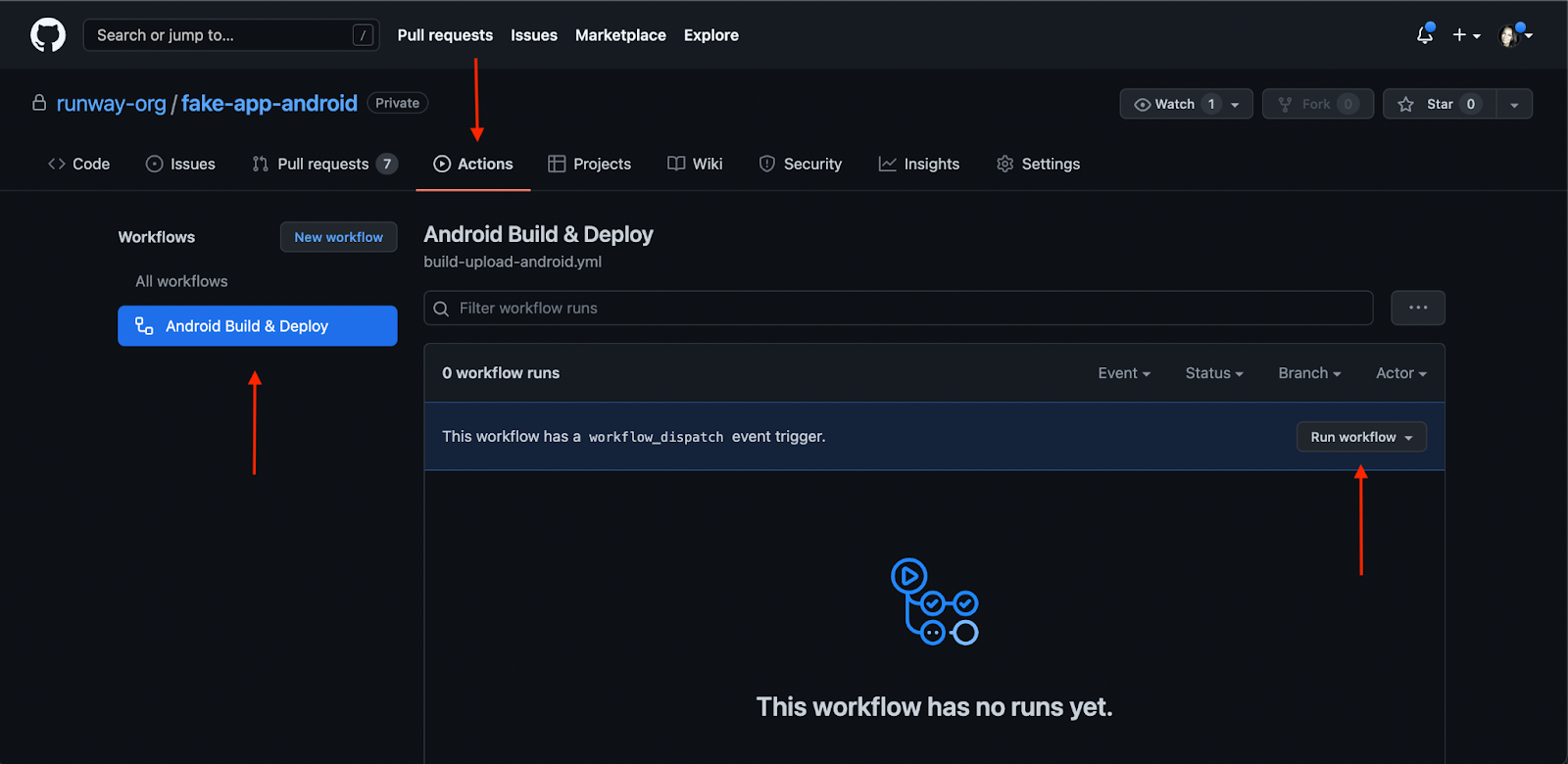The height and width of the screenshot is (764, 1568).
Task: Click the workflow icon beside Android Build & Deploy
Action: pyautogui.click(x=144, y=326)
